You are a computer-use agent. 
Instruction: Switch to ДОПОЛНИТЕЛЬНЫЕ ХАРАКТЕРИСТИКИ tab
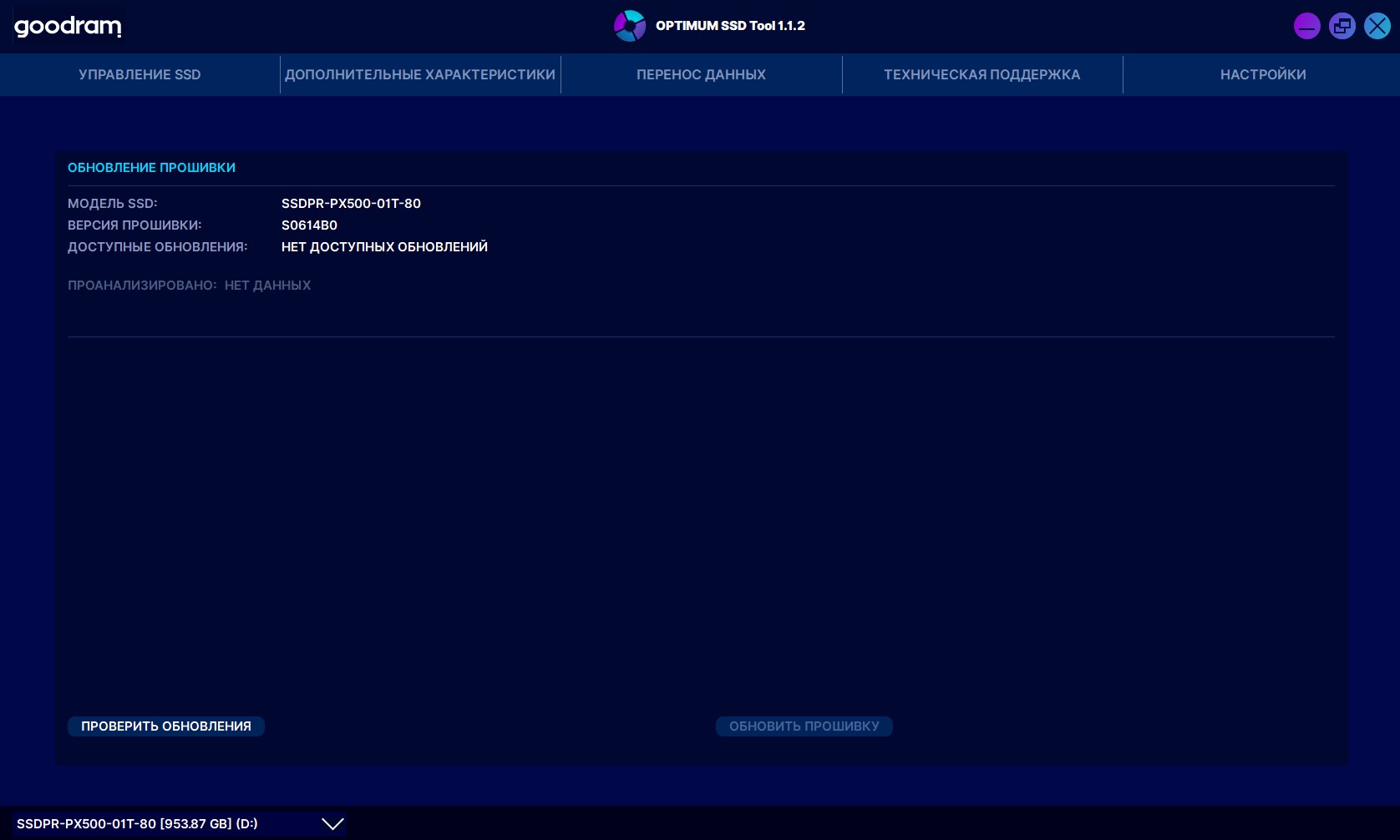pos(420,74)
